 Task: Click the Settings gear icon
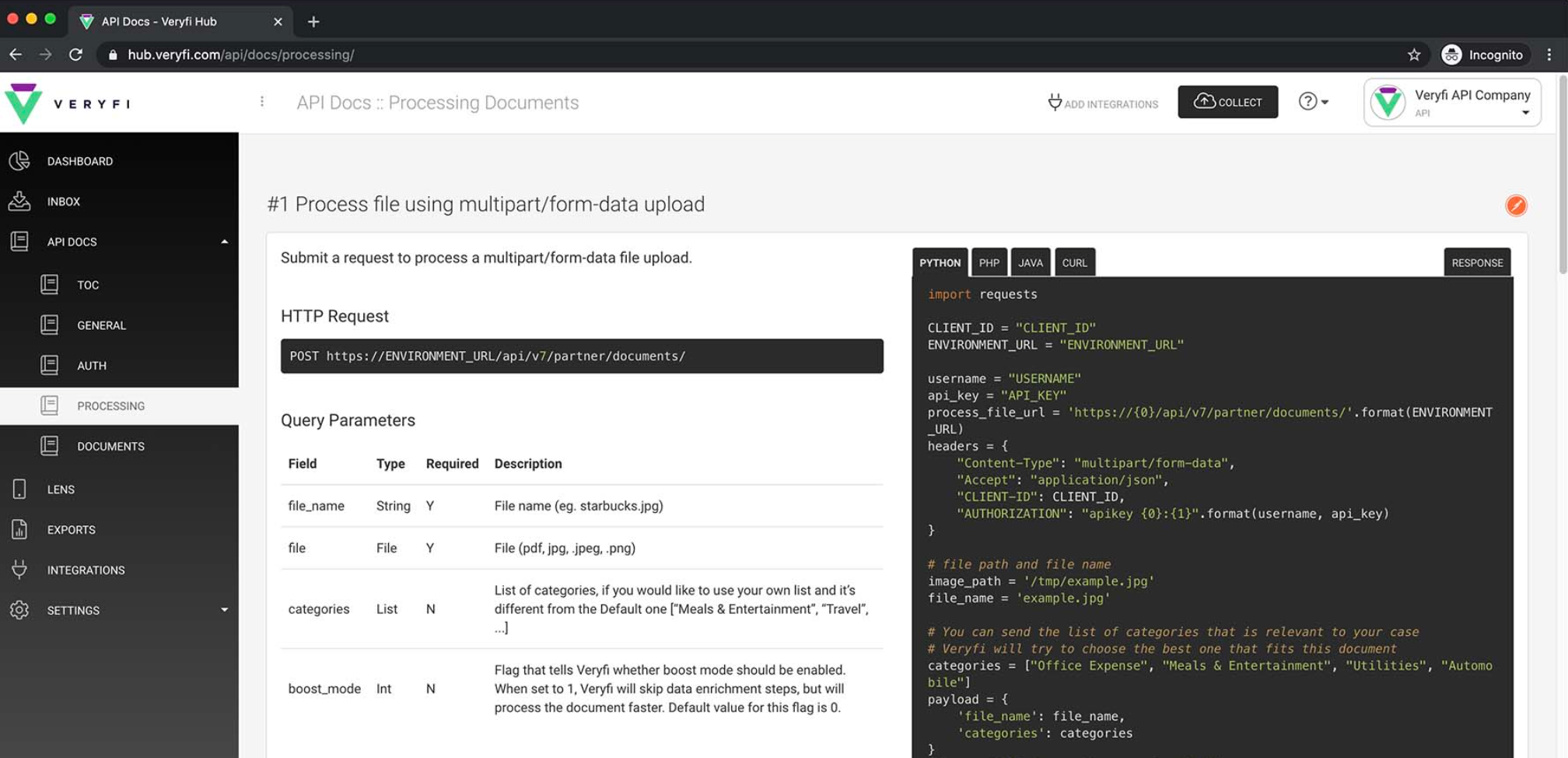click(19, 610)
